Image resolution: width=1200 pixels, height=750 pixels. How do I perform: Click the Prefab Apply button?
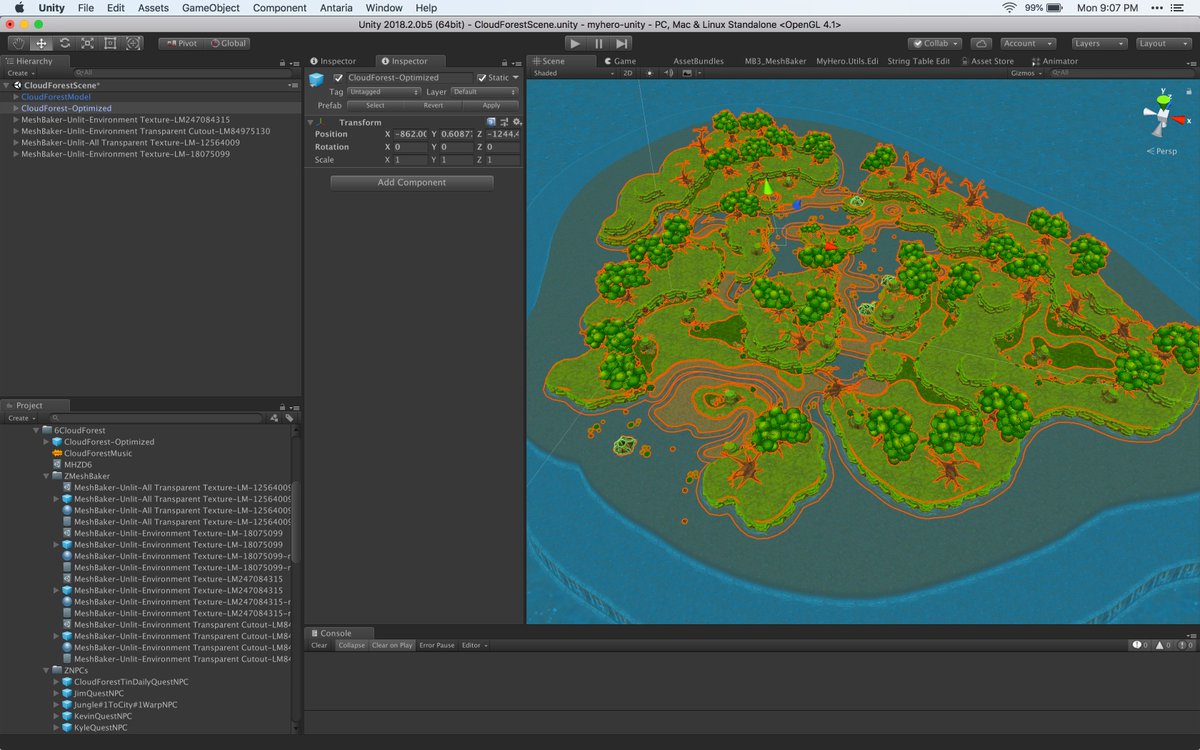(x=491, y=105)
